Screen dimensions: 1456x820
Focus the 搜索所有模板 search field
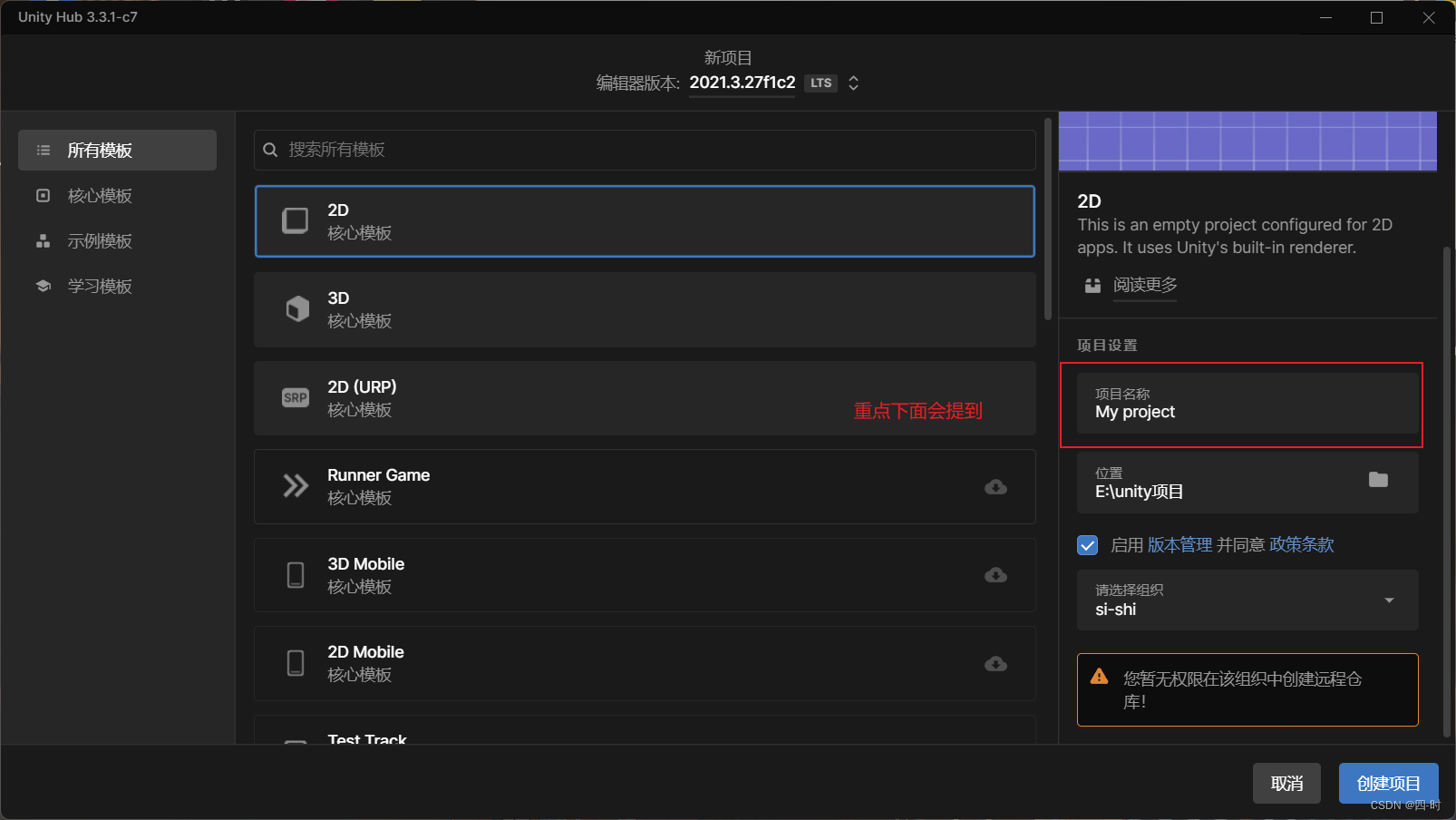[x=645, y=150]
